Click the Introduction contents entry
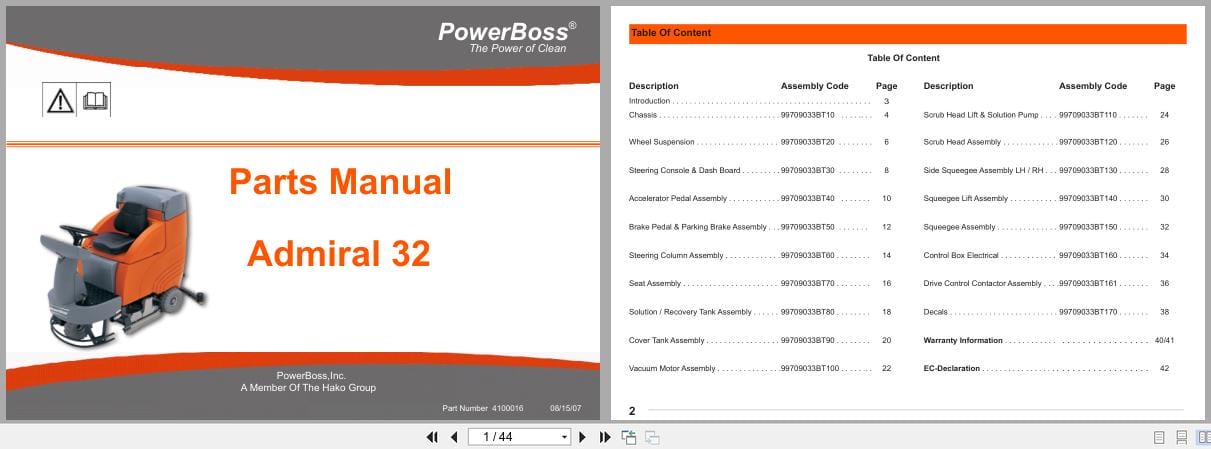The image size is (1211, 449). click(x=650, y=101)
